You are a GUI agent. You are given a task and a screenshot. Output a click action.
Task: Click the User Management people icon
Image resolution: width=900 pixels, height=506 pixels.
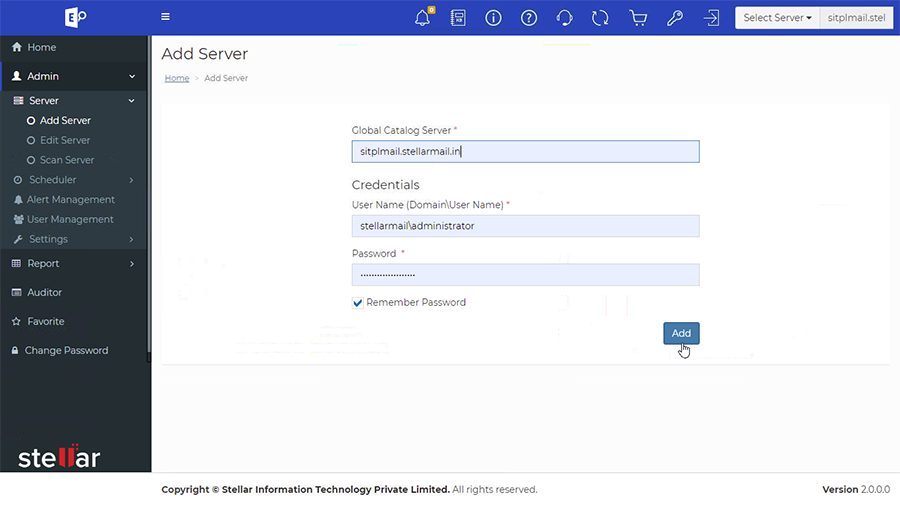[18, 219]
